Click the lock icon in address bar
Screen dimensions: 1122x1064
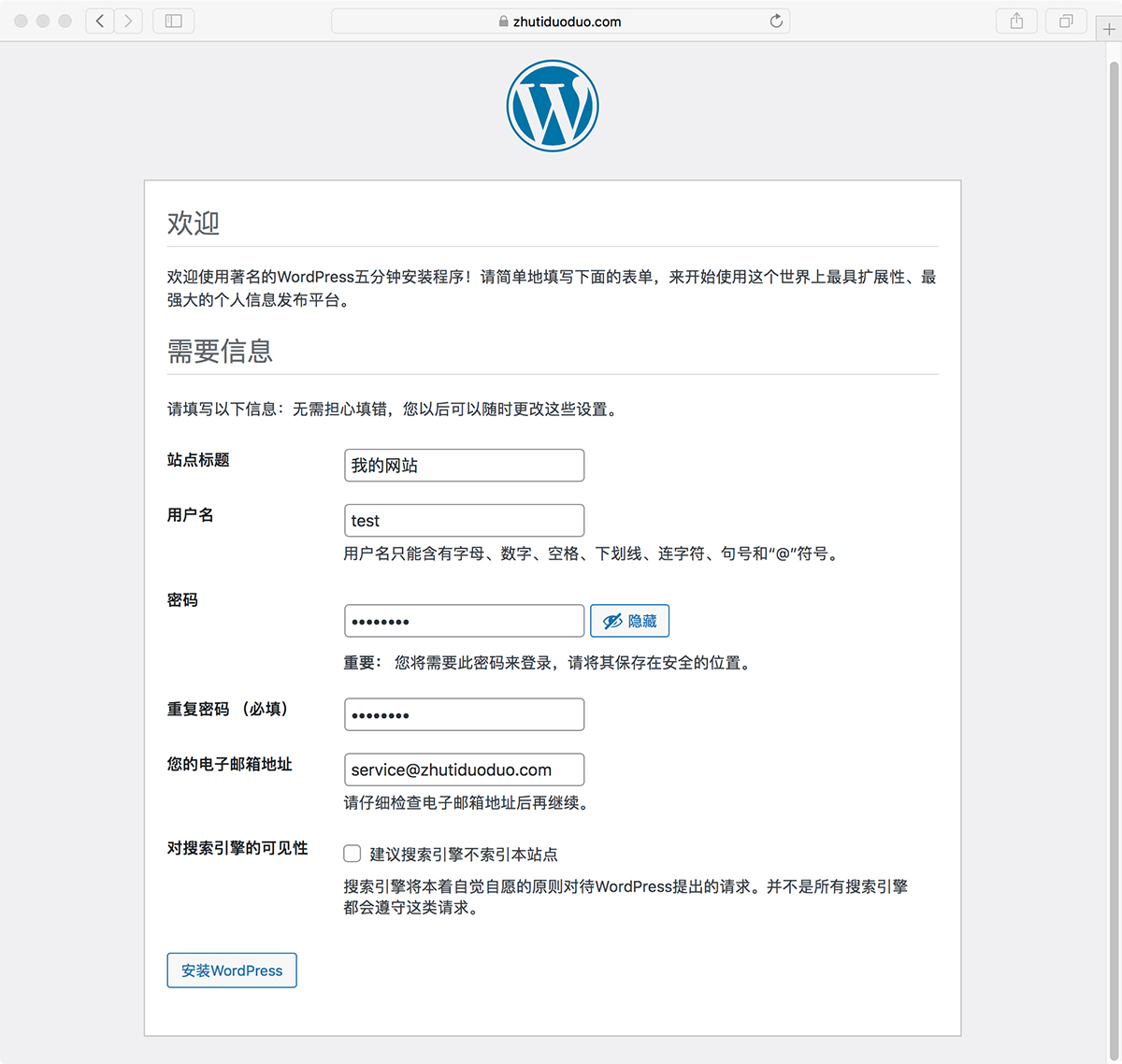coord(503,22)
